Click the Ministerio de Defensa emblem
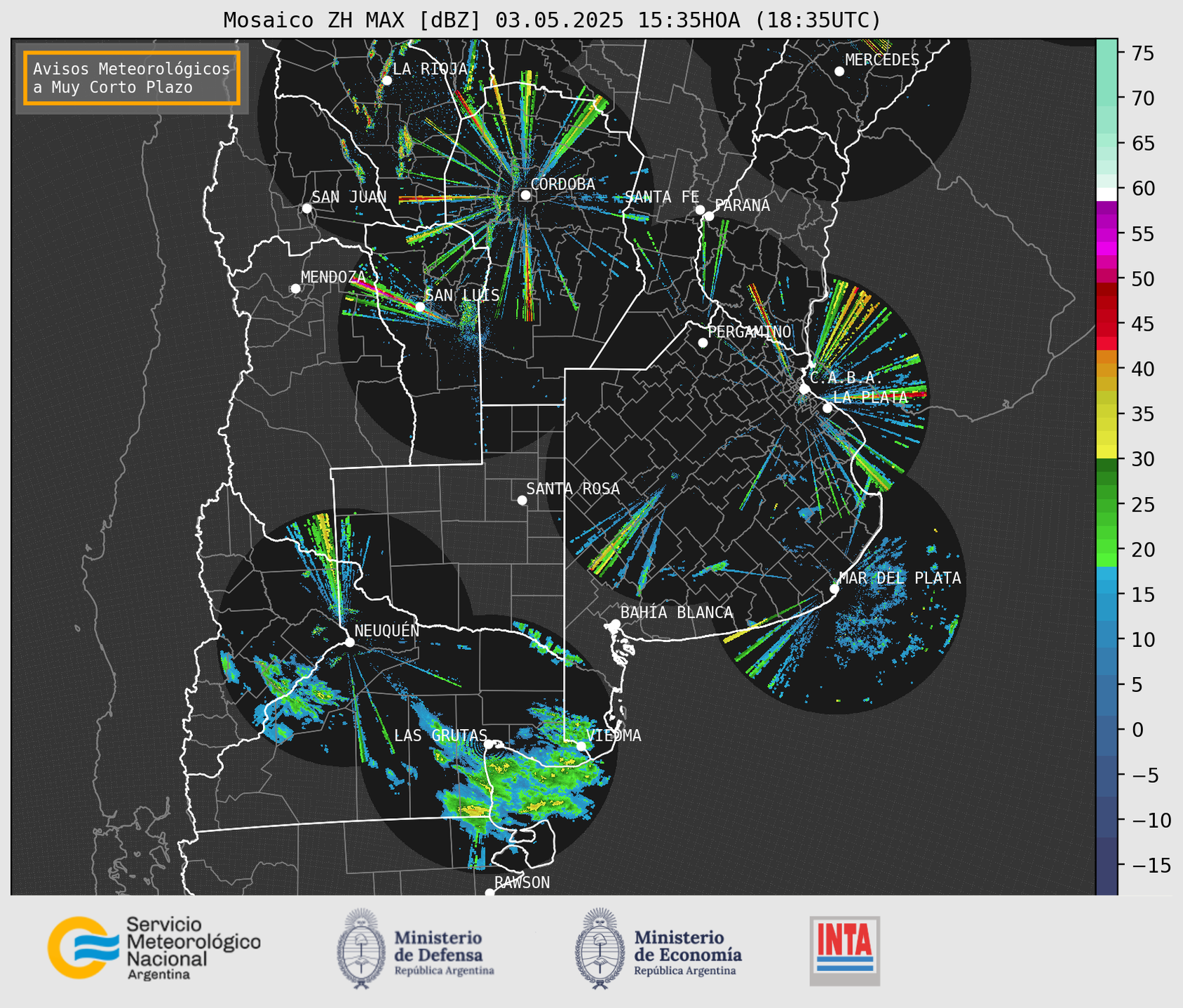The width and height of the screenshot is (1183, 1008). point(361,948)
